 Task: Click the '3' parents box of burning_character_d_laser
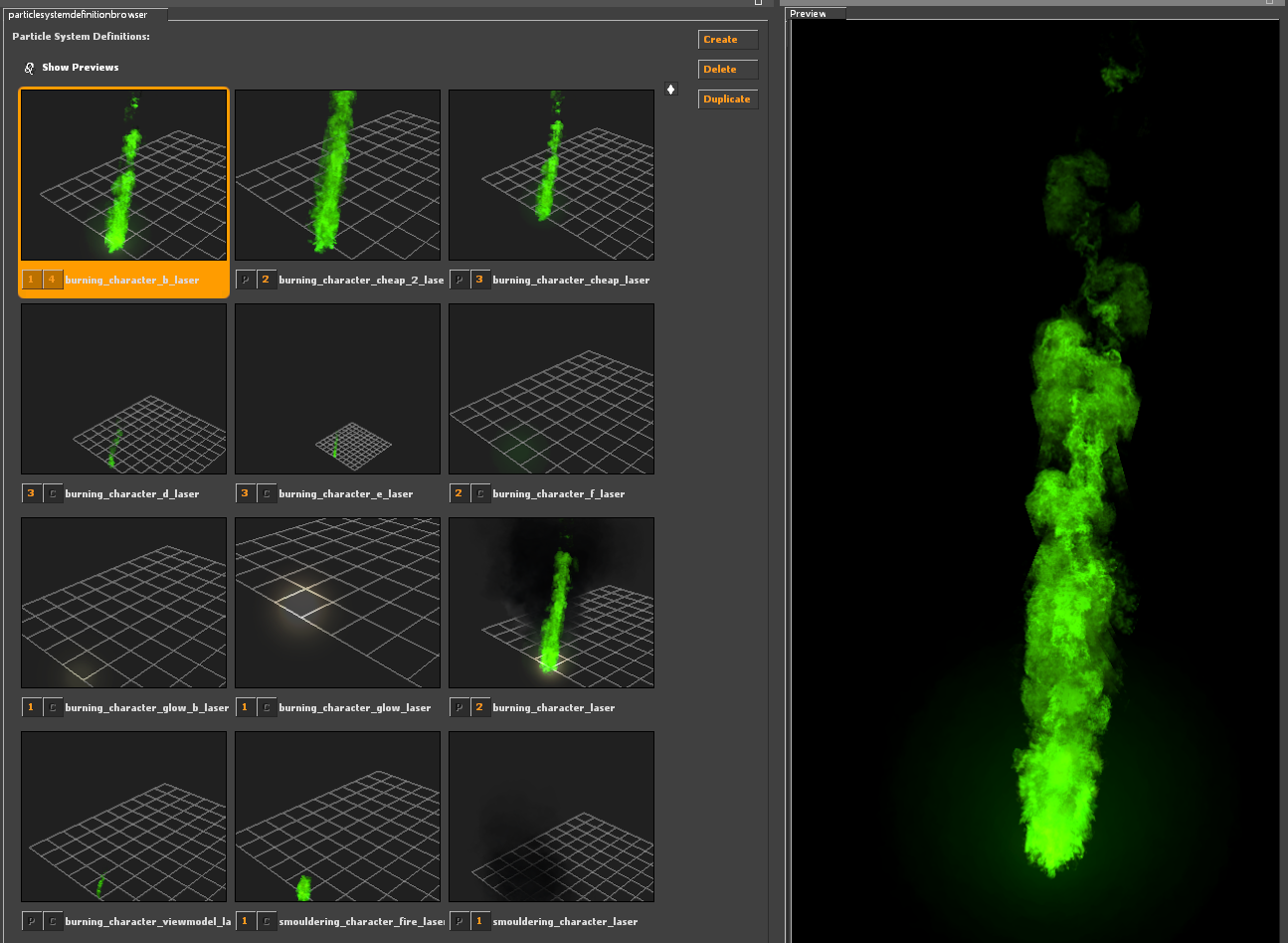point(32,493)
